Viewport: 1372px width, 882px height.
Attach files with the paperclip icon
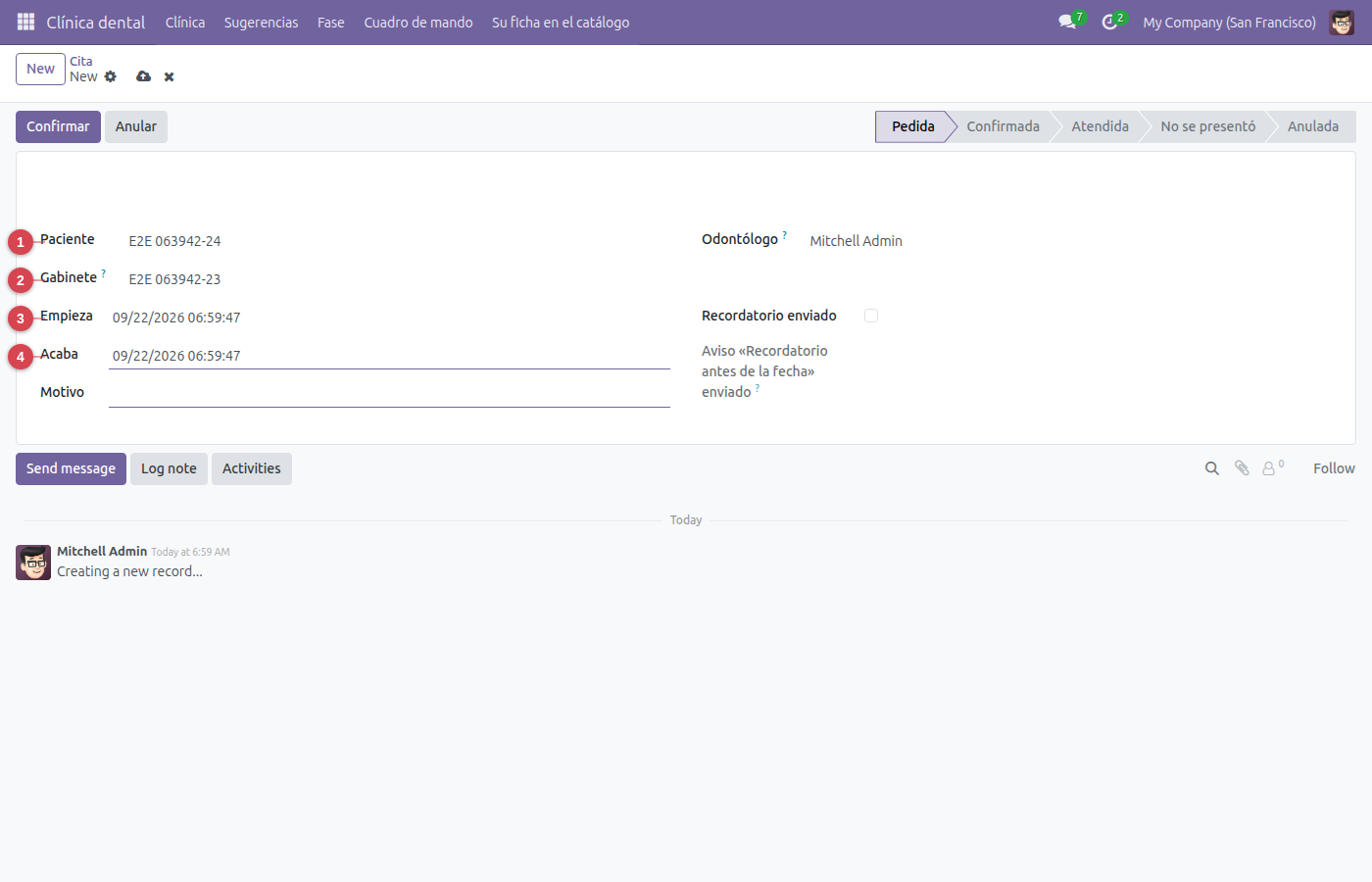1242,468
